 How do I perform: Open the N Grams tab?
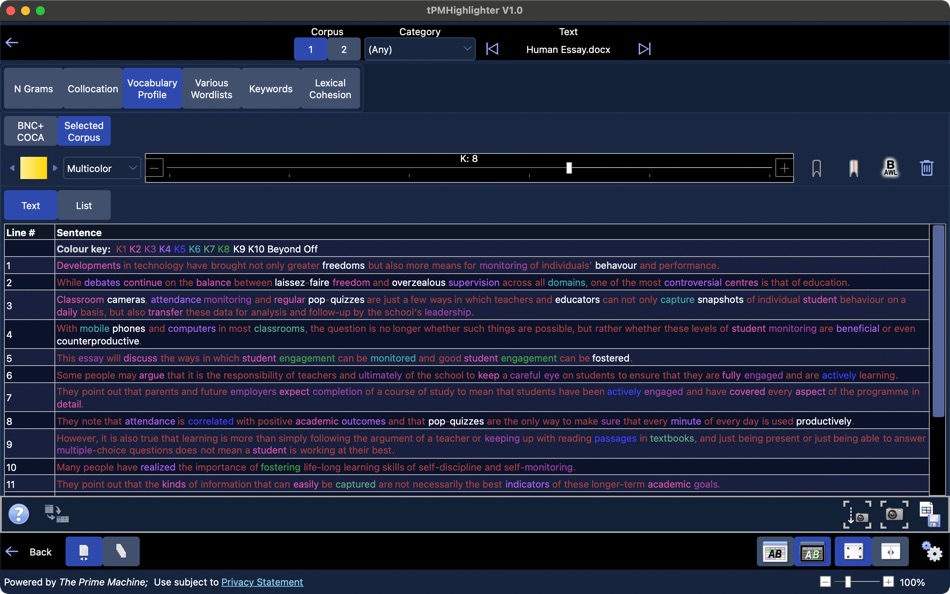[x=33, y=88]
